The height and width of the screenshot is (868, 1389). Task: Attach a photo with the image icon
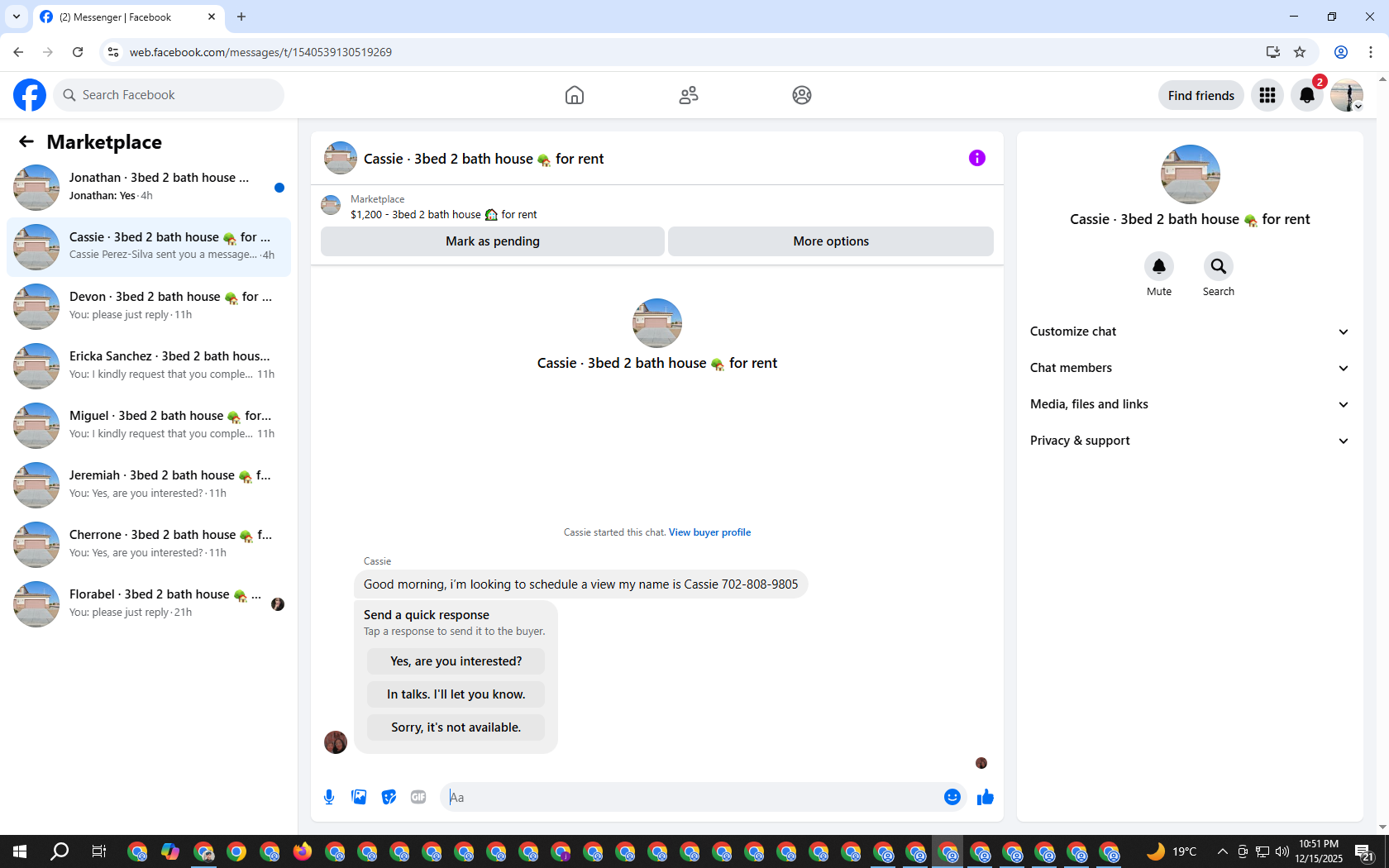click(359, 797)
